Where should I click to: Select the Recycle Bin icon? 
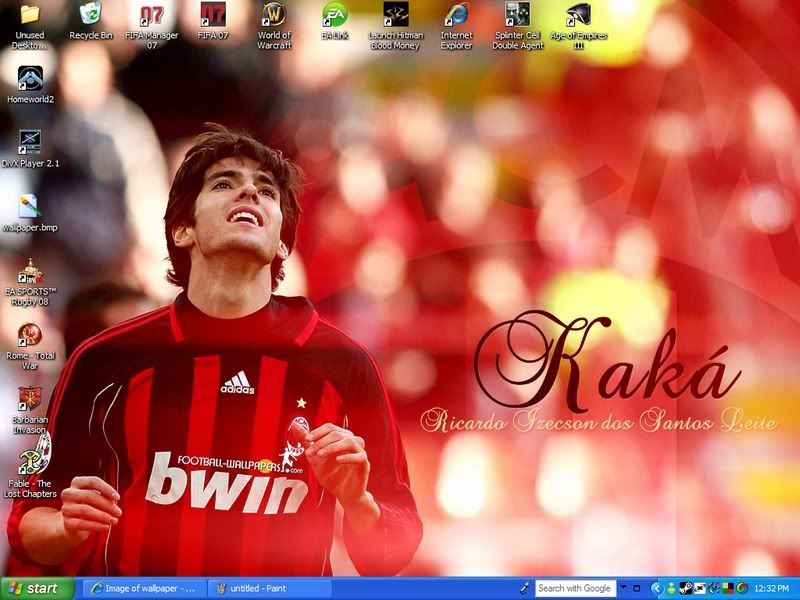click(90, 21)
